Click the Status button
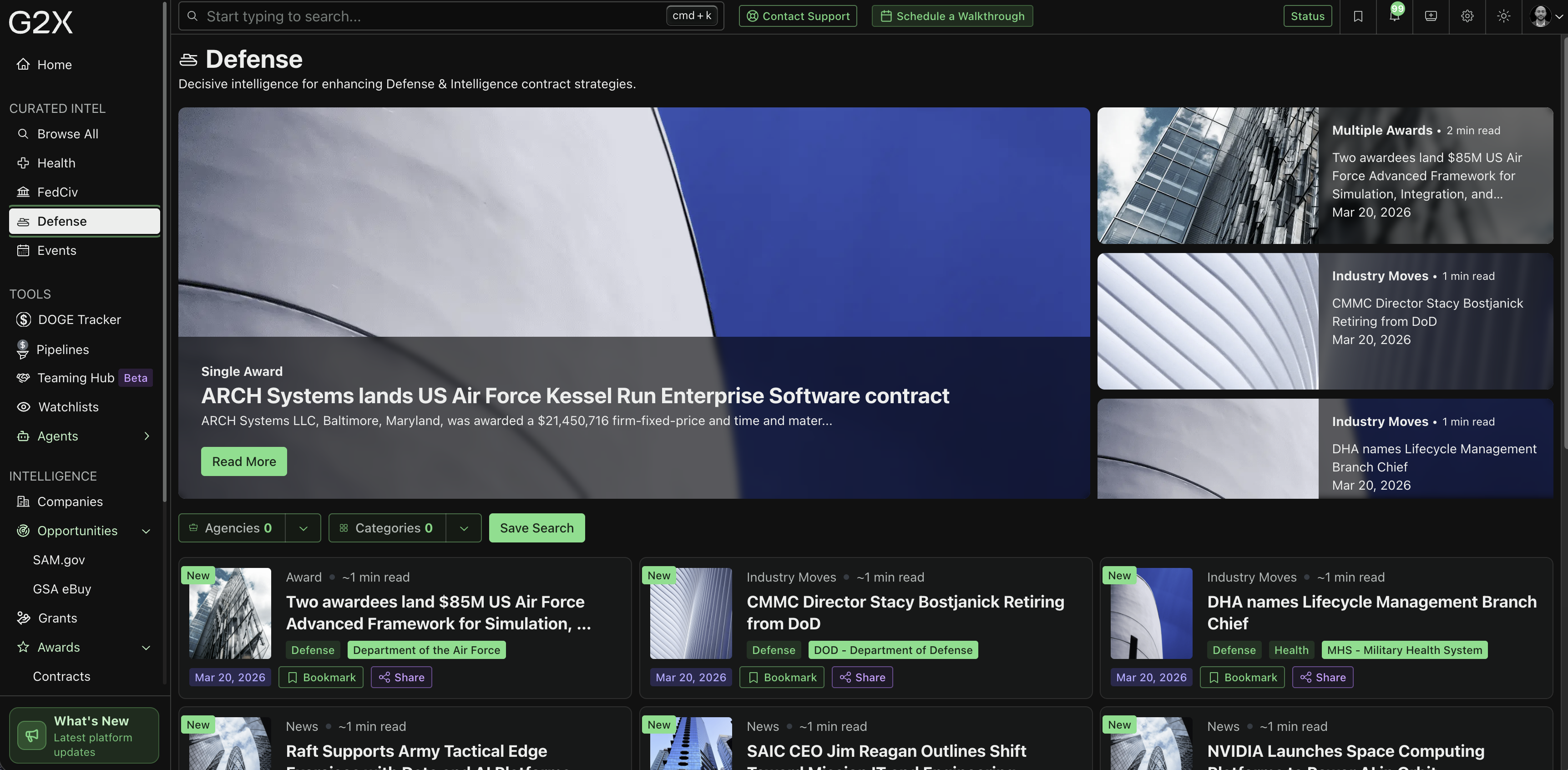 [x=1307, y=16]
